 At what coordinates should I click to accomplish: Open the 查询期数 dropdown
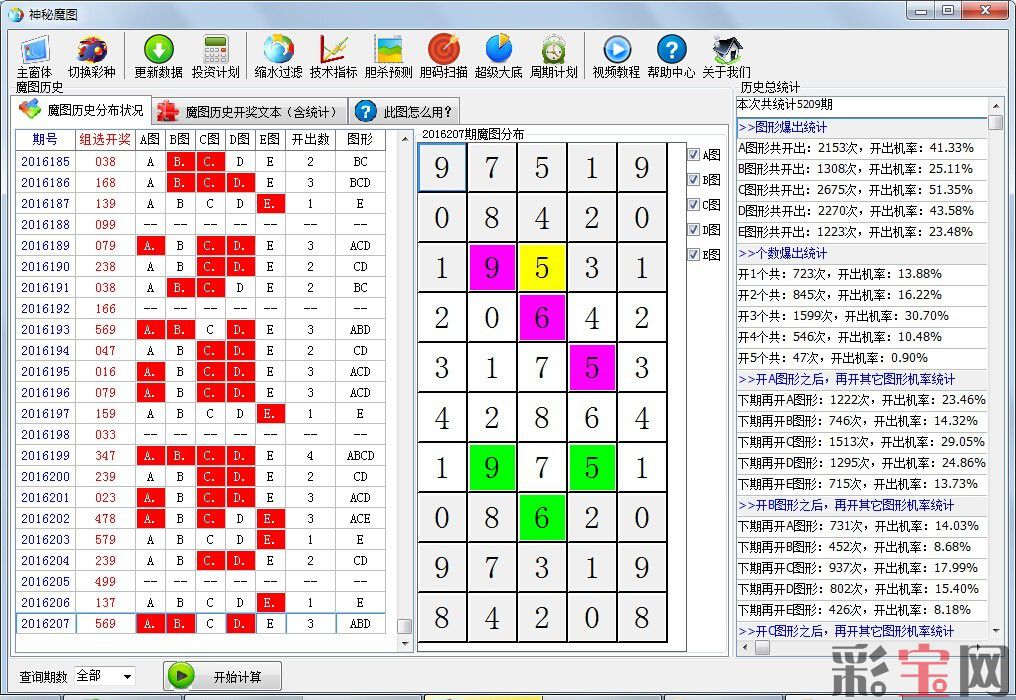[127, 677]
